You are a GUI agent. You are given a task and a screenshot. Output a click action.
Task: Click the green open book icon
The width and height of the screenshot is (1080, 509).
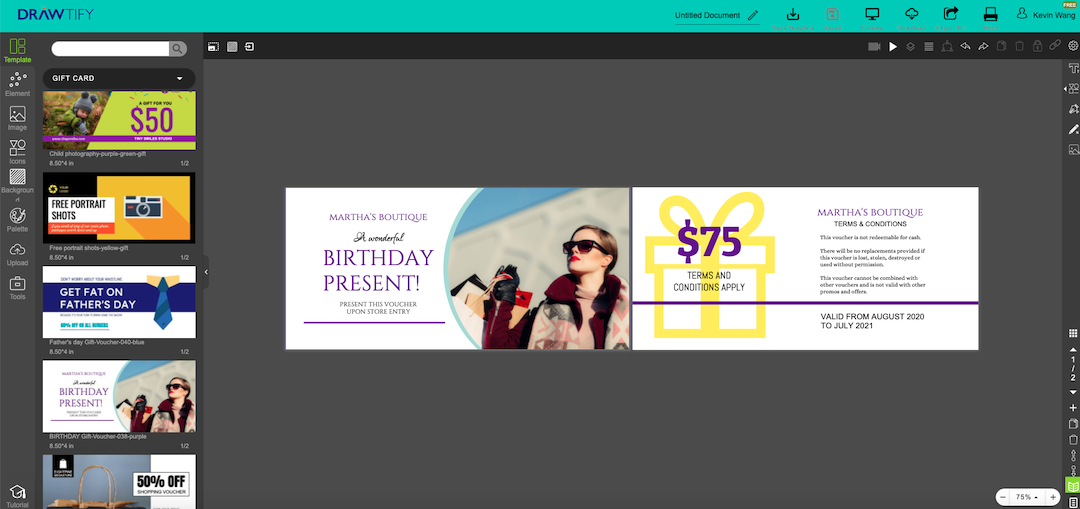click(x=1072, y=486)
